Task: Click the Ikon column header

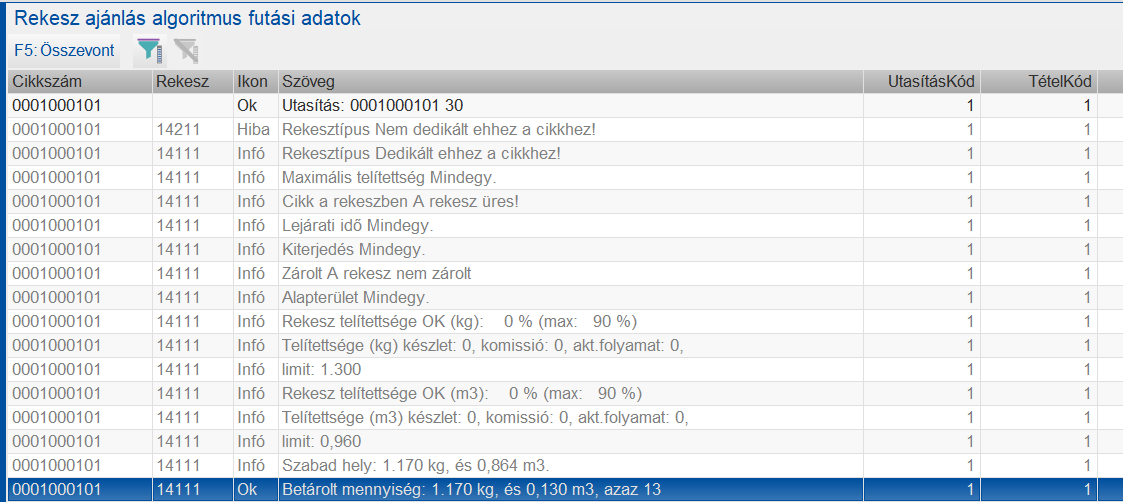Action: 254,81
